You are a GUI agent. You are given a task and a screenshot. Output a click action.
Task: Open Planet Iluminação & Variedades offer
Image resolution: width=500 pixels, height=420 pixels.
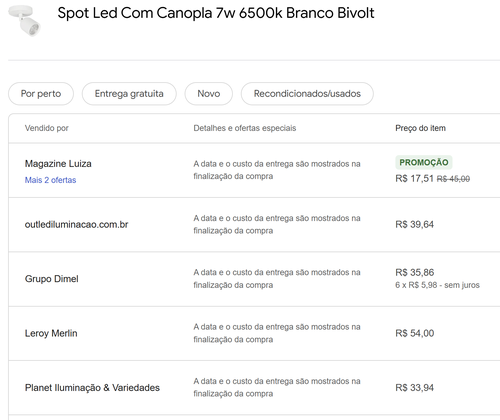pyautogui.click(x=92, y=388)
